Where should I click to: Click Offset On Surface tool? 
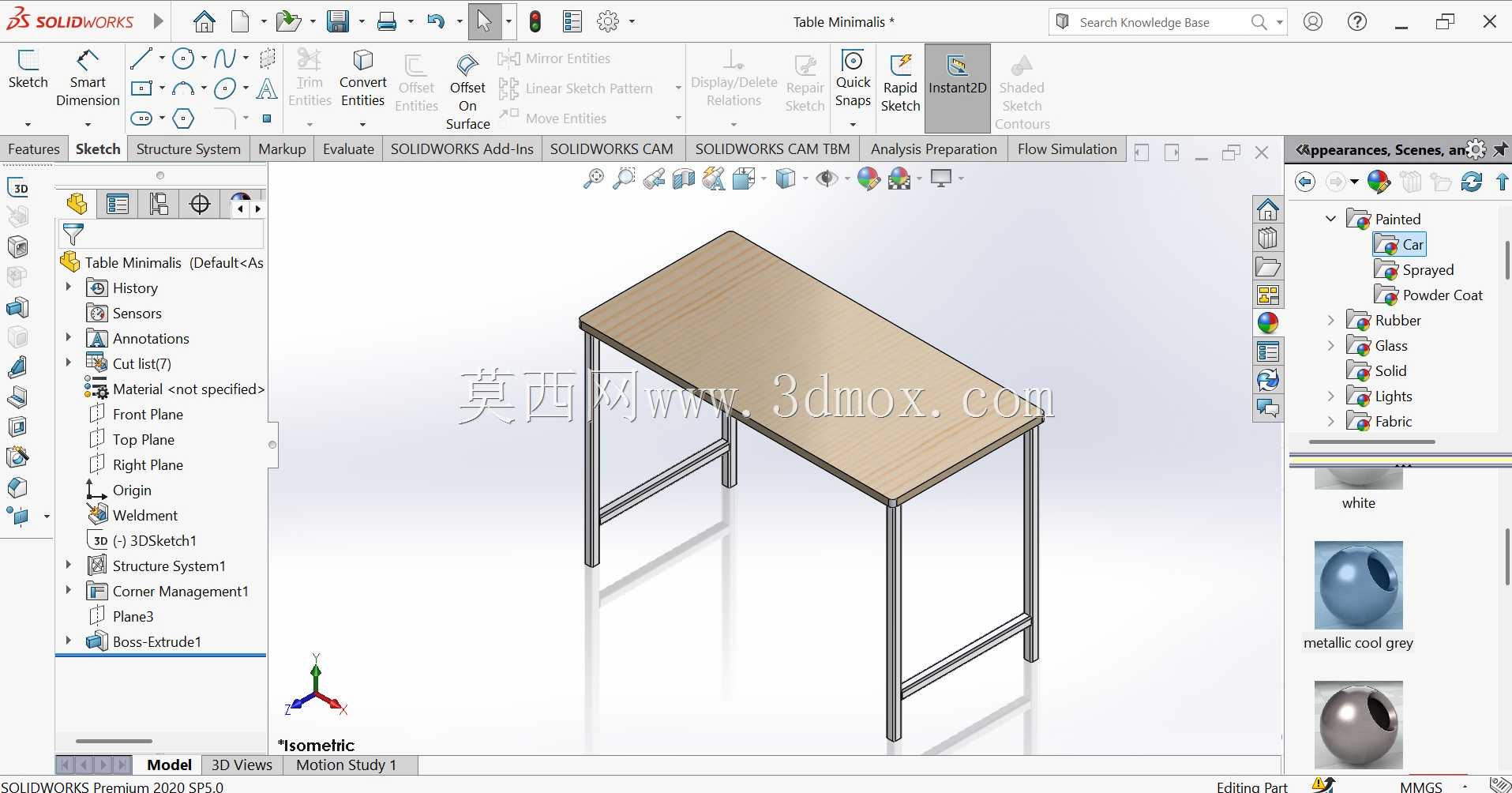click(x=468, y=92)
